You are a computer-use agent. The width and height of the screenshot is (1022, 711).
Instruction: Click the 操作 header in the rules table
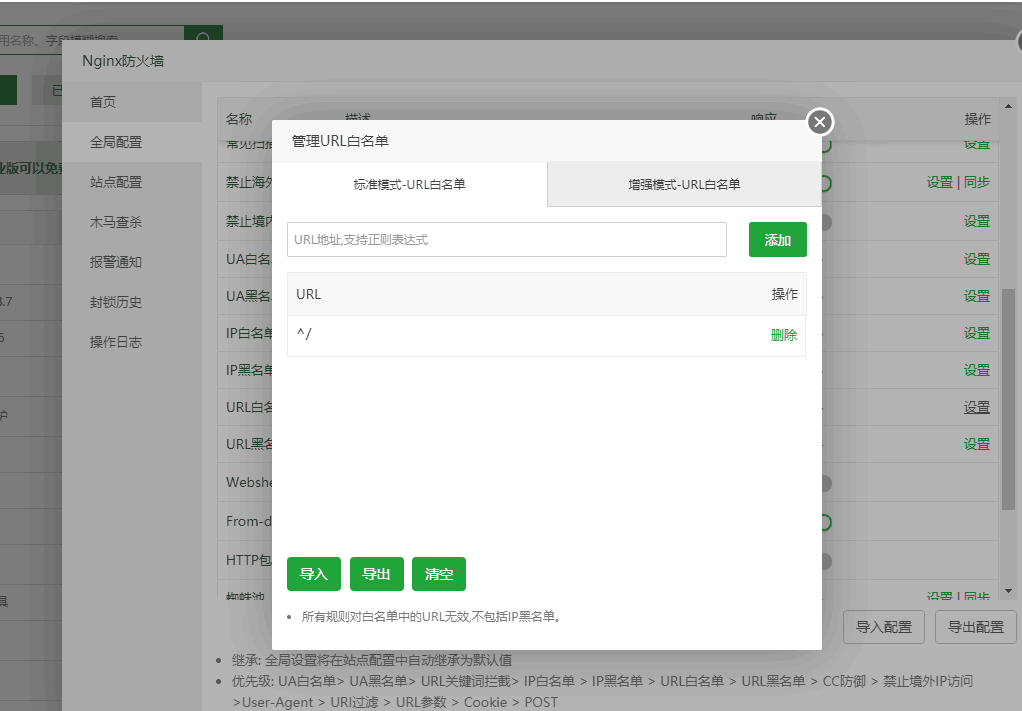pyautogui.click(x=977, y=119)
